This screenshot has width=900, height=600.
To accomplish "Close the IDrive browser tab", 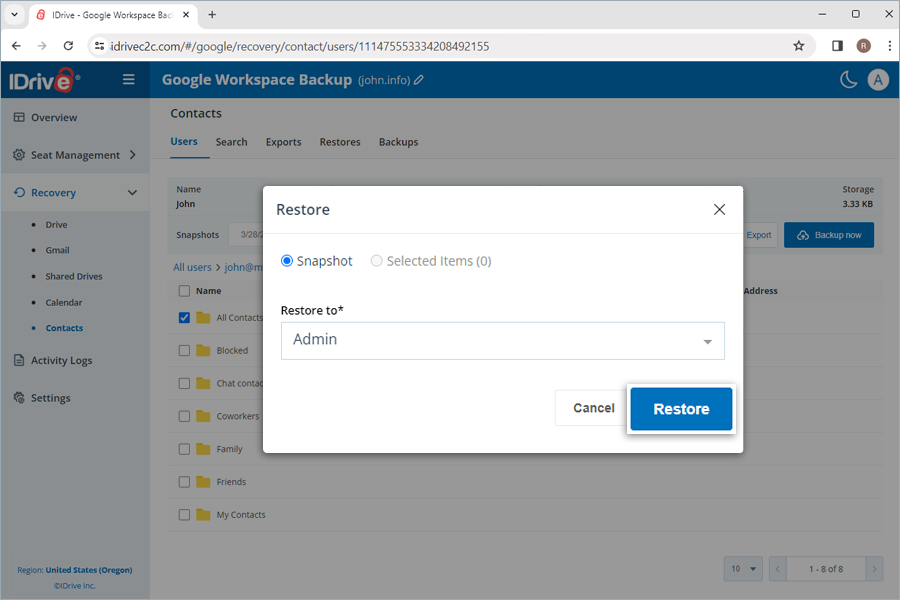I will pos(186,15).
